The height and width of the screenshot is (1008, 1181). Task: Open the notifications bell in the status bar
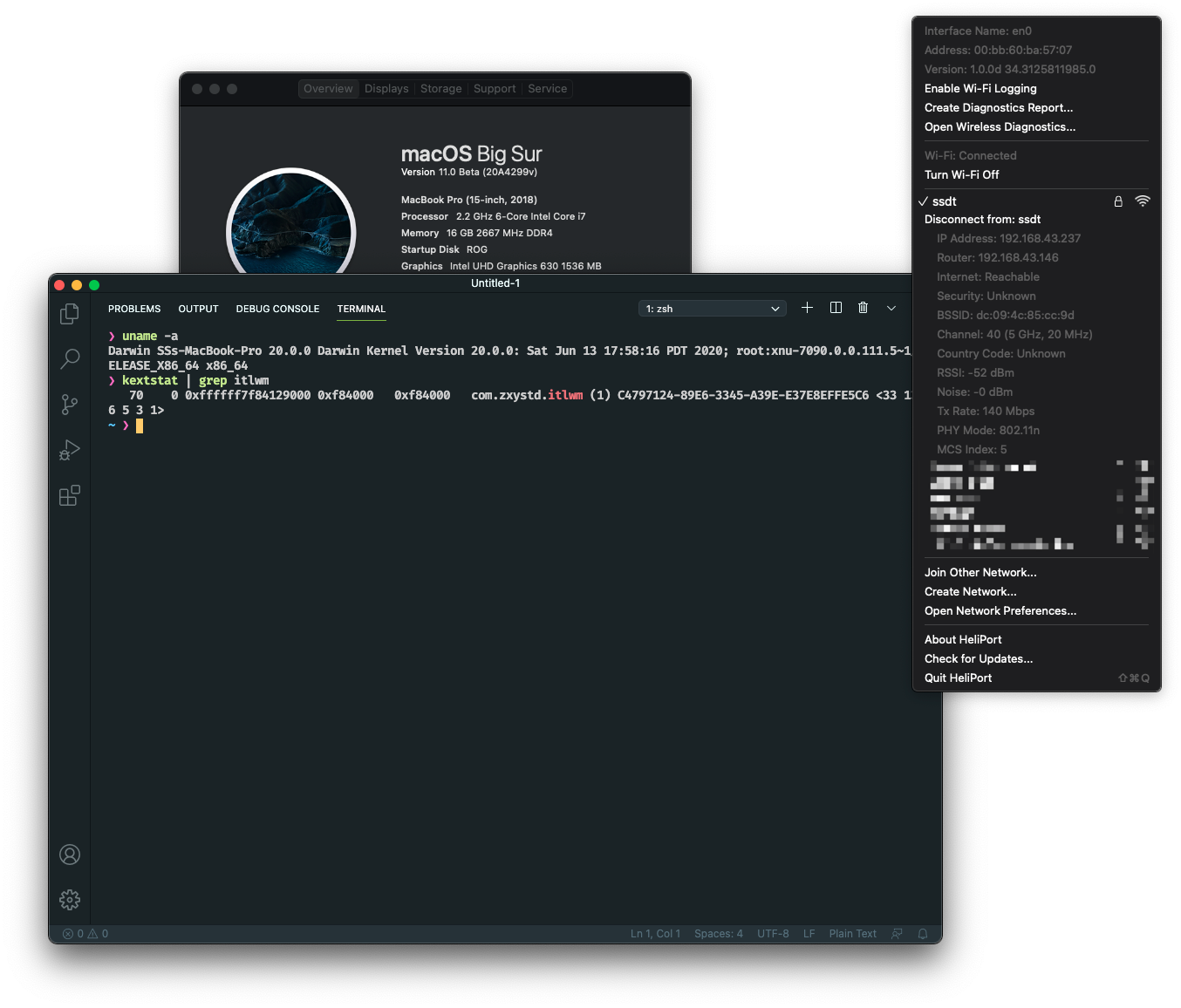(x=923, y=933)
